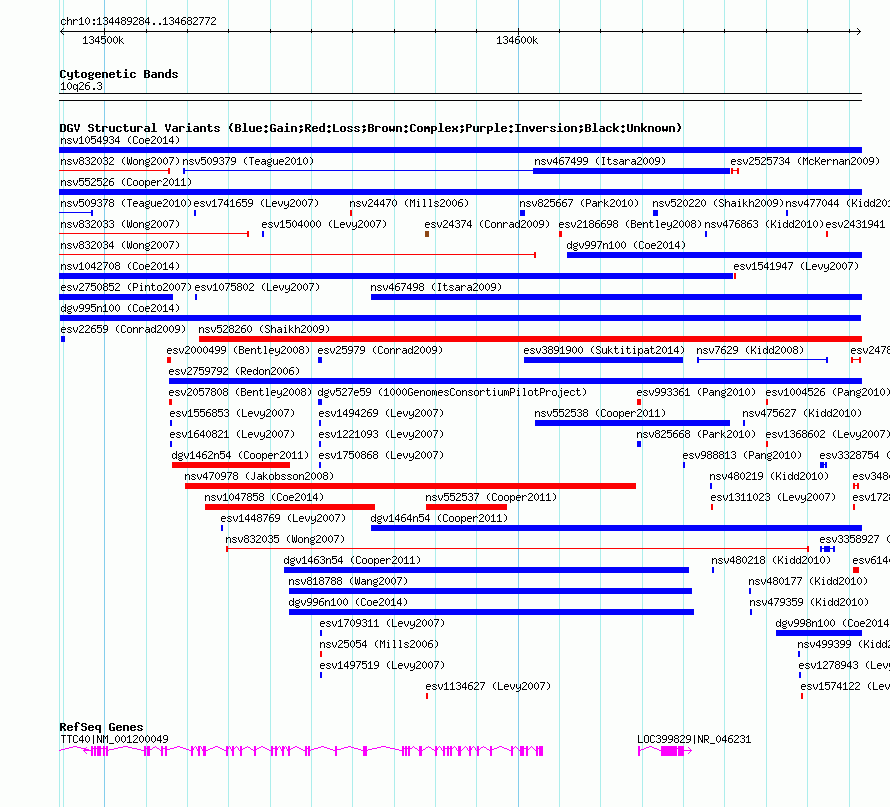Image resolution: width=890 pixels, height=807 pixels.
Task: Click nsv832033 (Wong2007) label
Action: (x=120, y=224)
